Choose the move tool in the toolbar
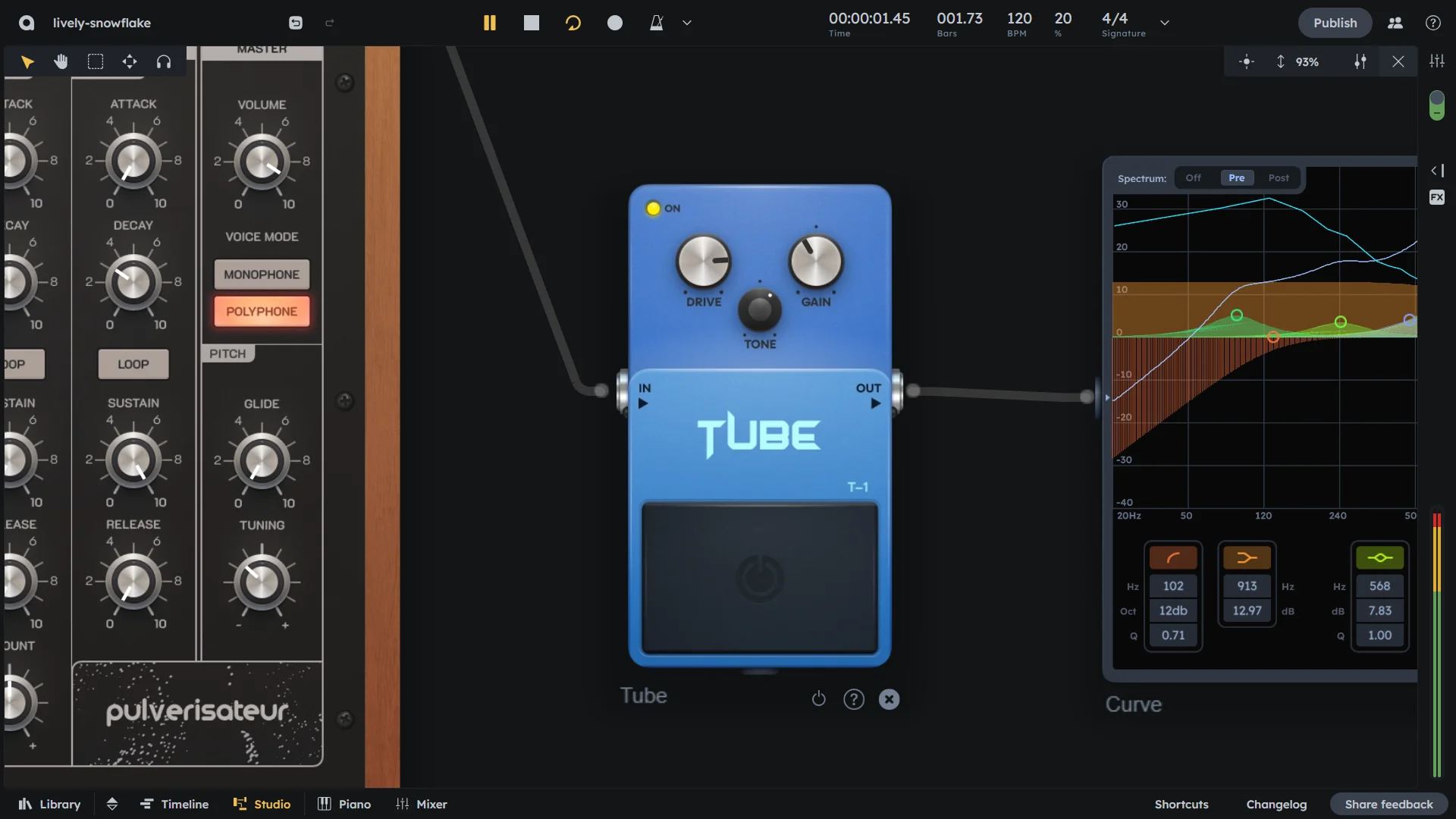 [x=129, y=61]
